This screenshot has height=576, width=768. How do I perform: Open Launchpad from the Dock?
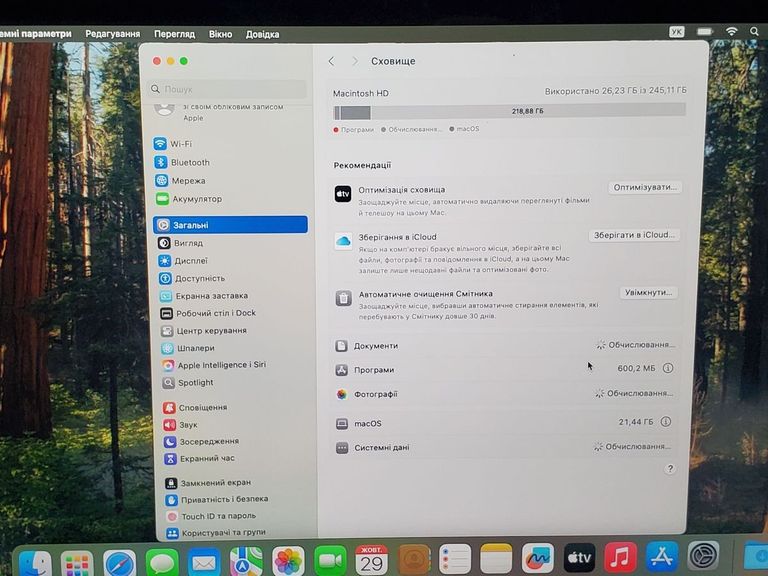click(x=77, y=563)
